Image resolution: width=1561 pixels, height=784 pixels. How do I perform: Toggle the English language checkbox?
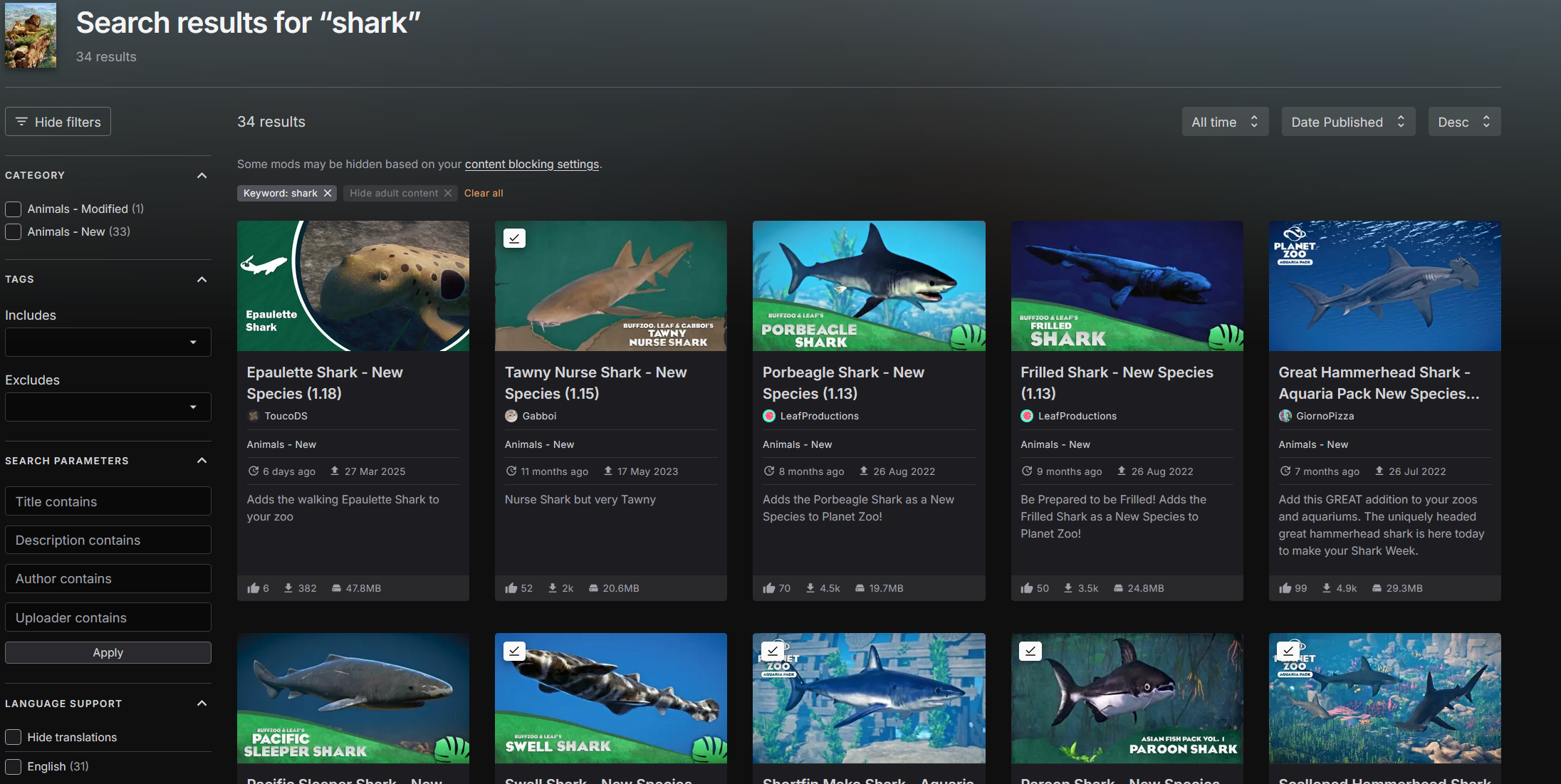click(13, 766)
